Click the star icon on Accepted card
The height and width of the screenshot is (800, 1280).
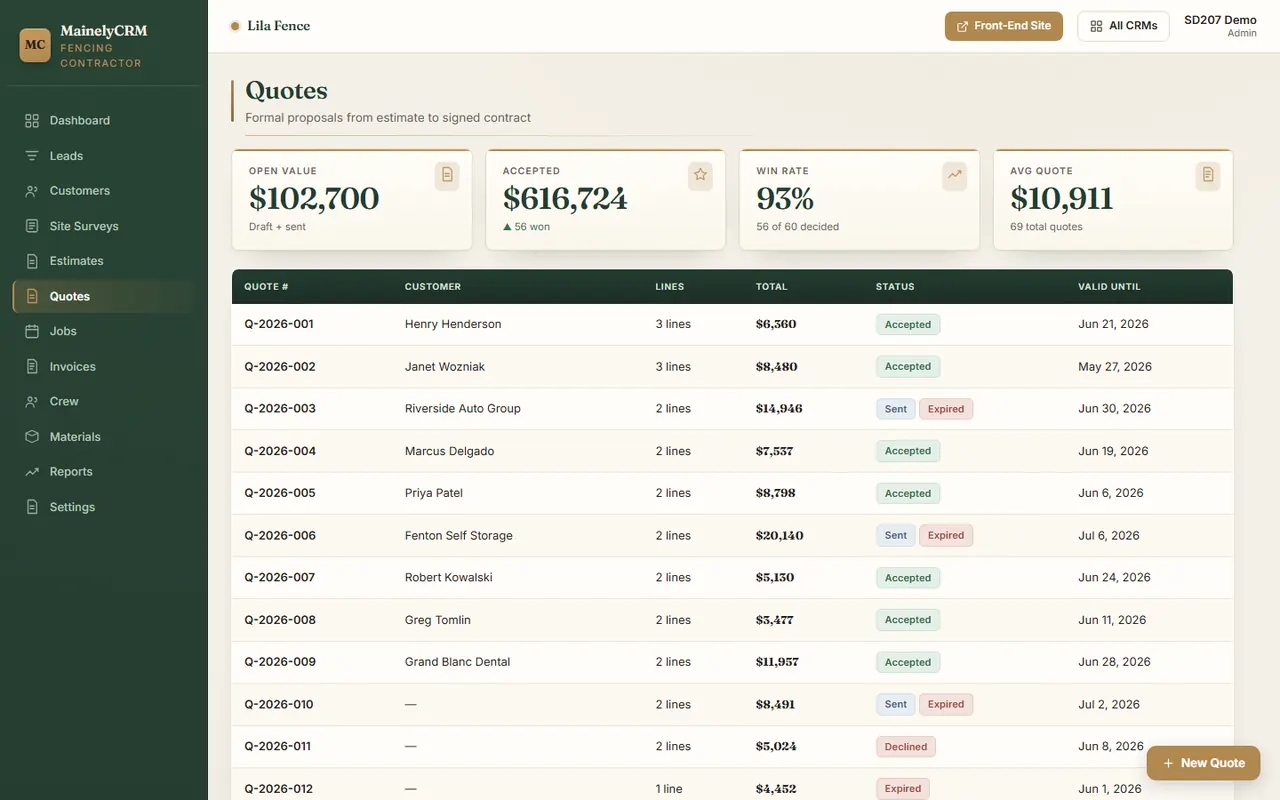point(701,175)
